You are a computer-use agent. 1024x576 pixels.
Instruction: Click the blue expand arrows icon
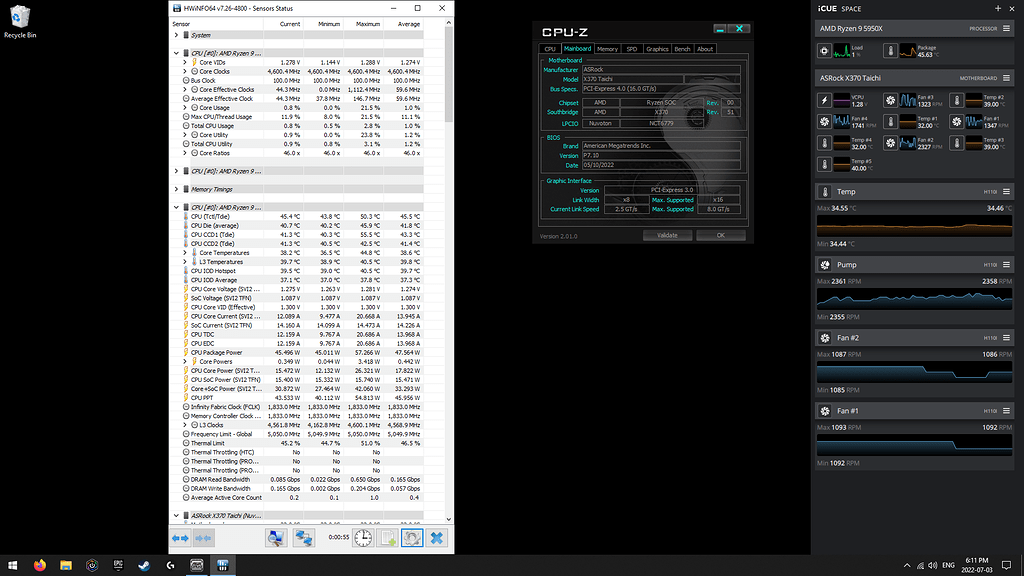181,538
